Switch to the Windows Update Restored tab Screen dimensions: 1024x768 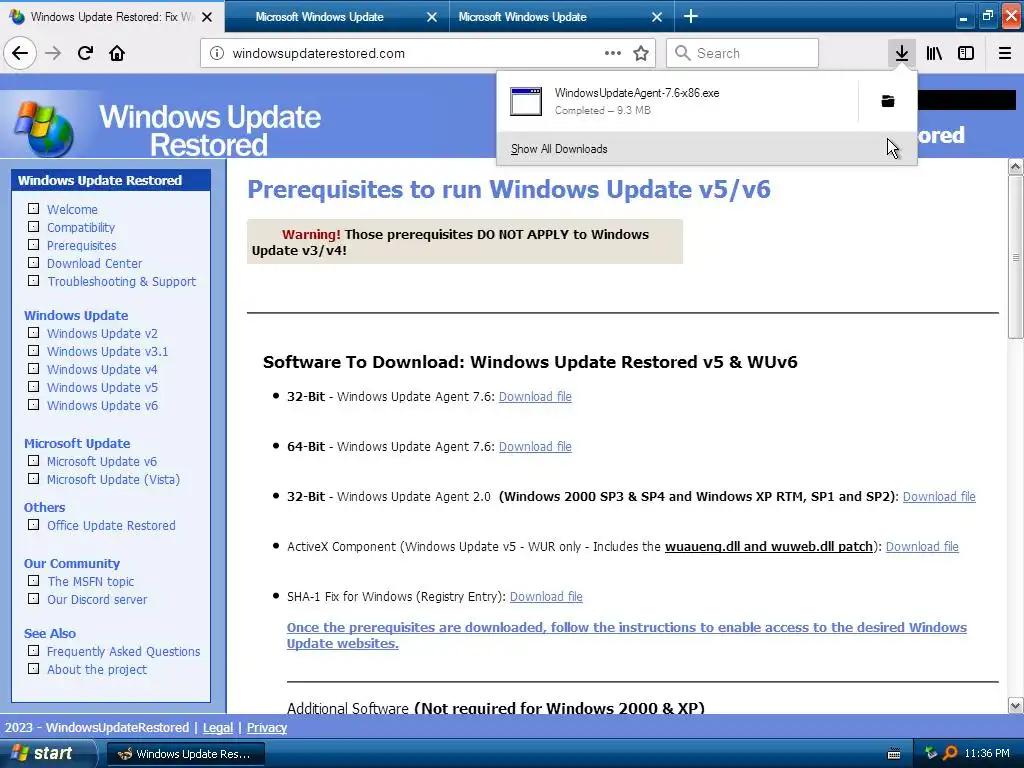[x=111, y=17]
